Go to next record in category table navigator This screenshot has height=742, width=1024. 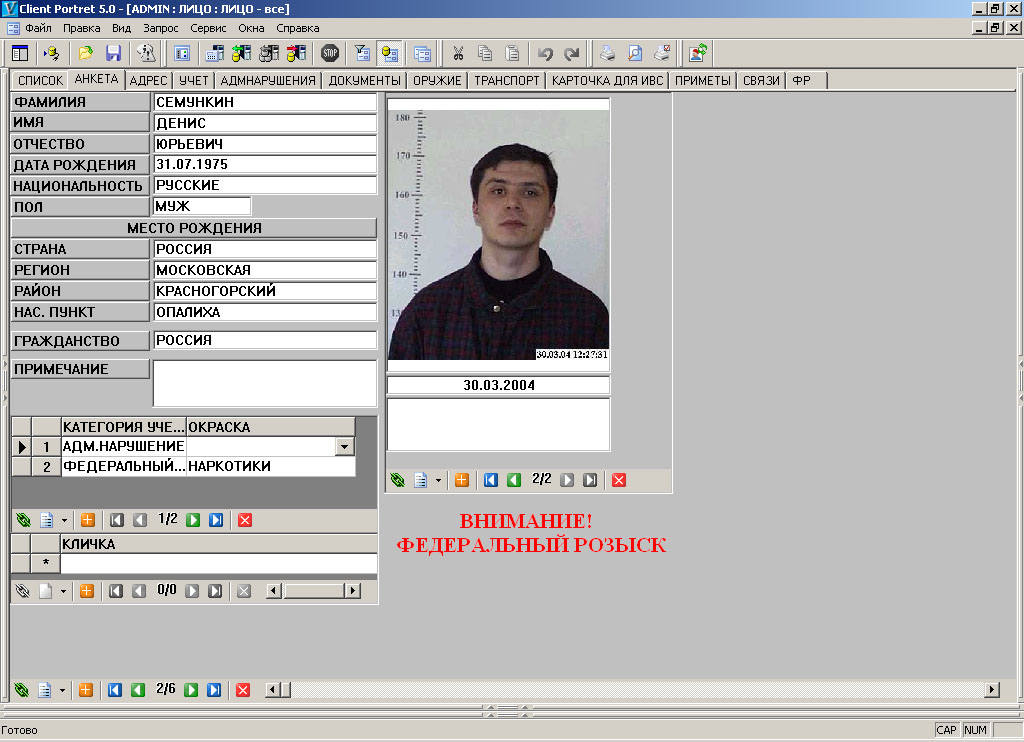pos(193,520)
